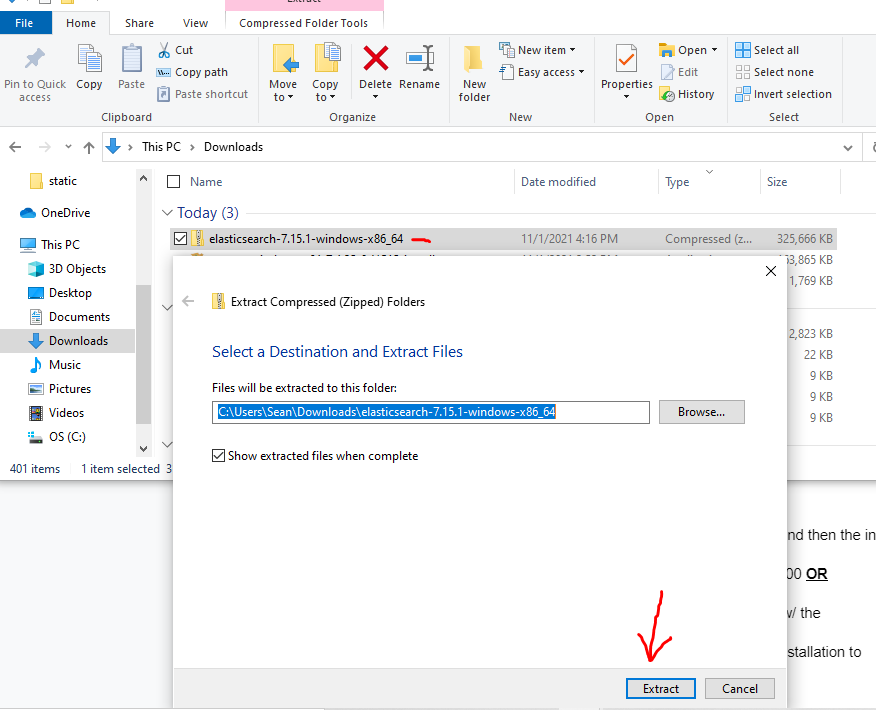Click navigation pane scrollbar up arrow
The image size is (876, 710).
pos(144,179)
